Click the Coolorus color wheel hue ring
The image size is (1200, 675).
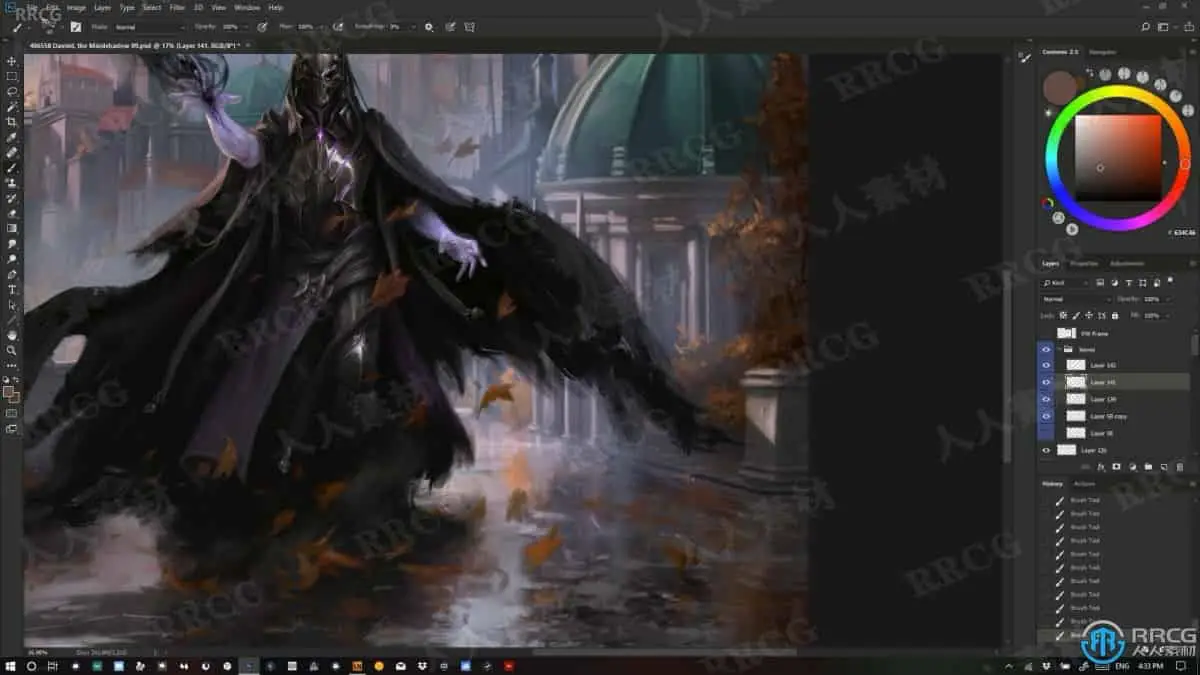(x=1117, y=91)
